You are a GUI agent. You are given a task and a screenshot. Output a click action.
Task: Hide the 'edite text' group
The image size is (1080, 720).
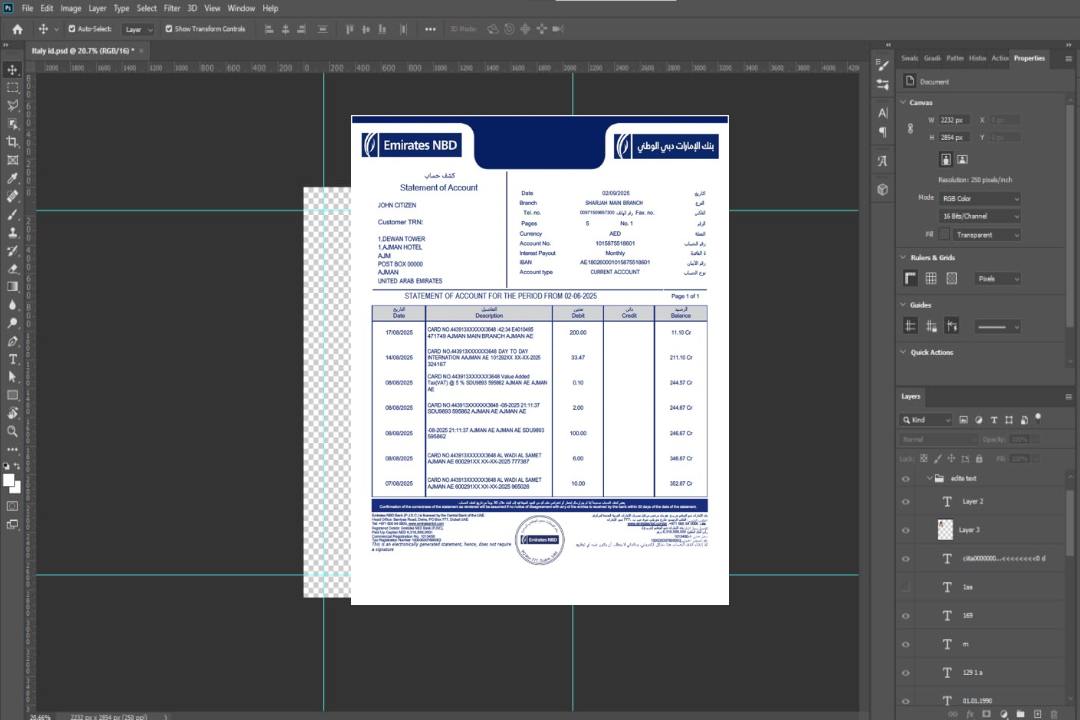click(x=906, y=479)
